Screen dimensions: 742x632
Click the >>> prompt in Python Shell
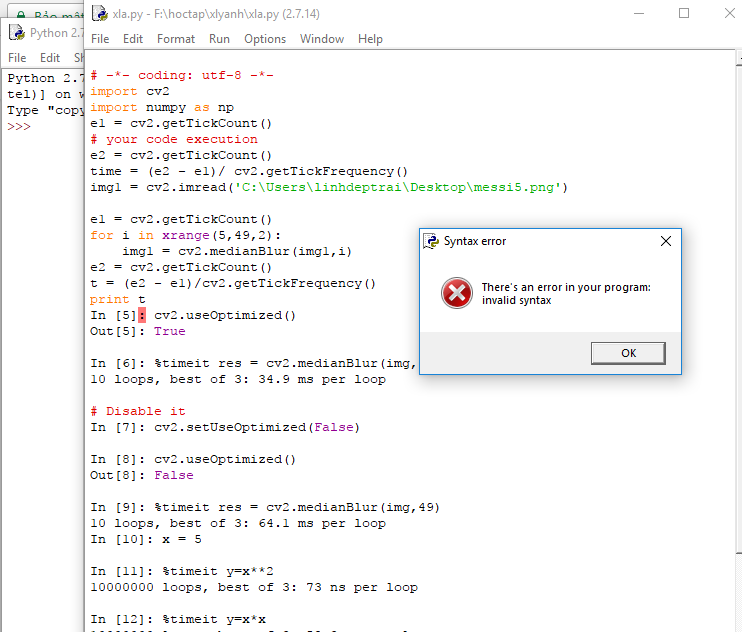coord(19,127)
